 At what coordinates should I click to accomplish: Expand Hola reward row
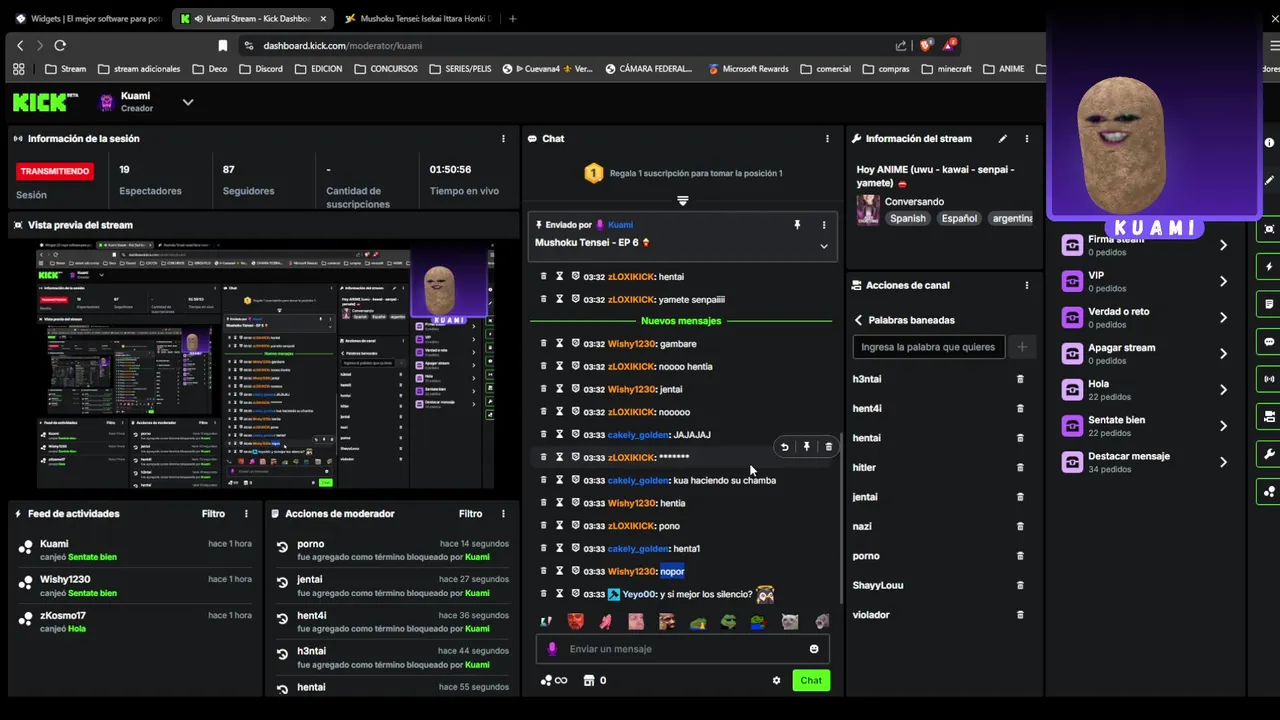(x=1223, y=389)
